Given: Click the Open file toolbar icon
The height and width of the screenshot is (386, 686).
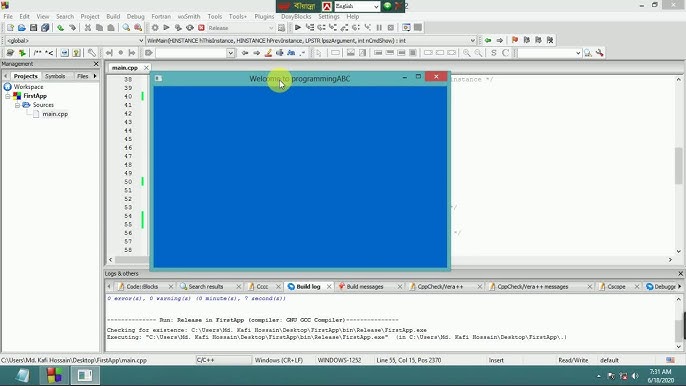Looking at the screenshot, I should point(22,28).
